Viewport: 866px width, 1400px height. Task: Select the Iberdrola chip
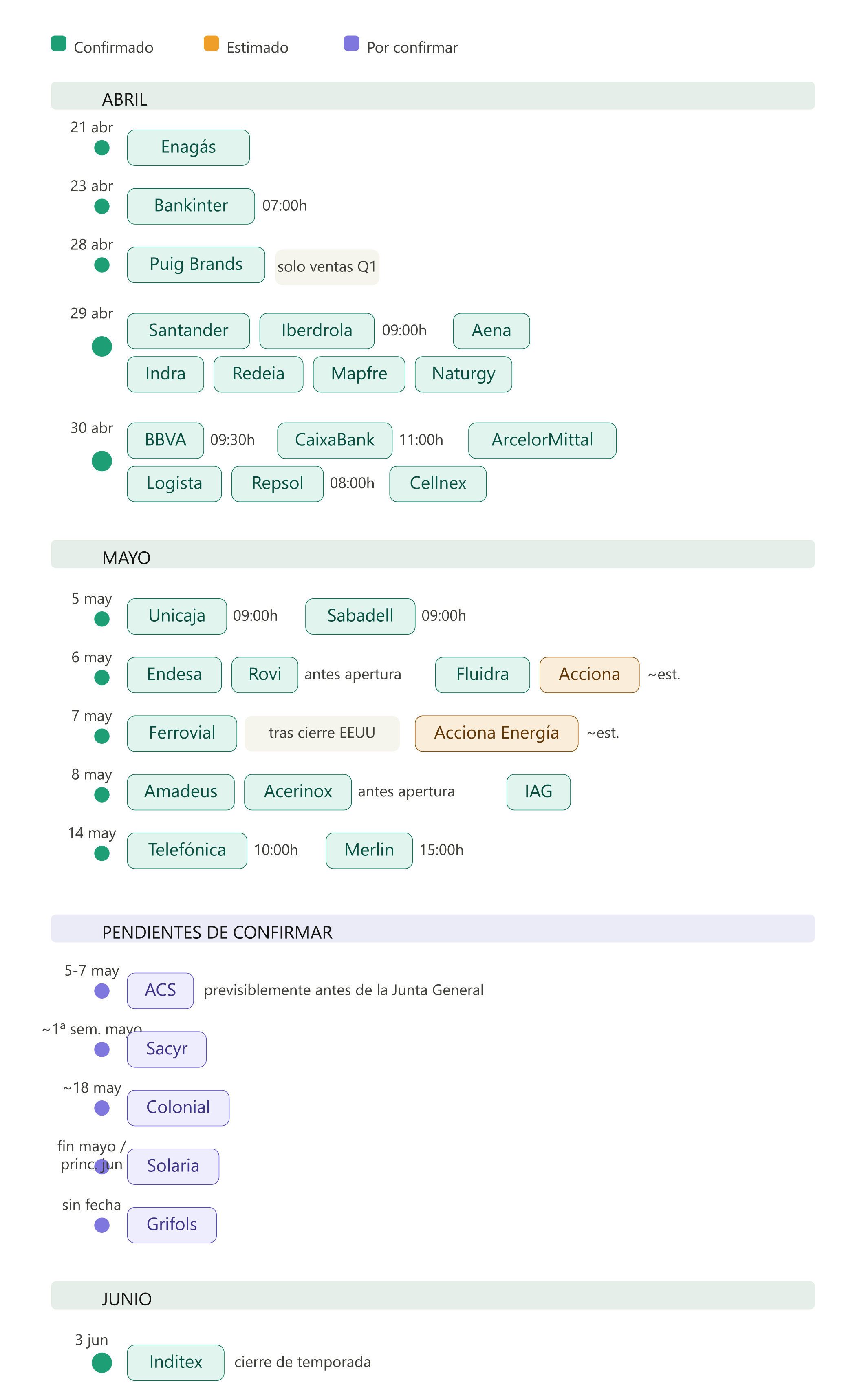(317, 331)
